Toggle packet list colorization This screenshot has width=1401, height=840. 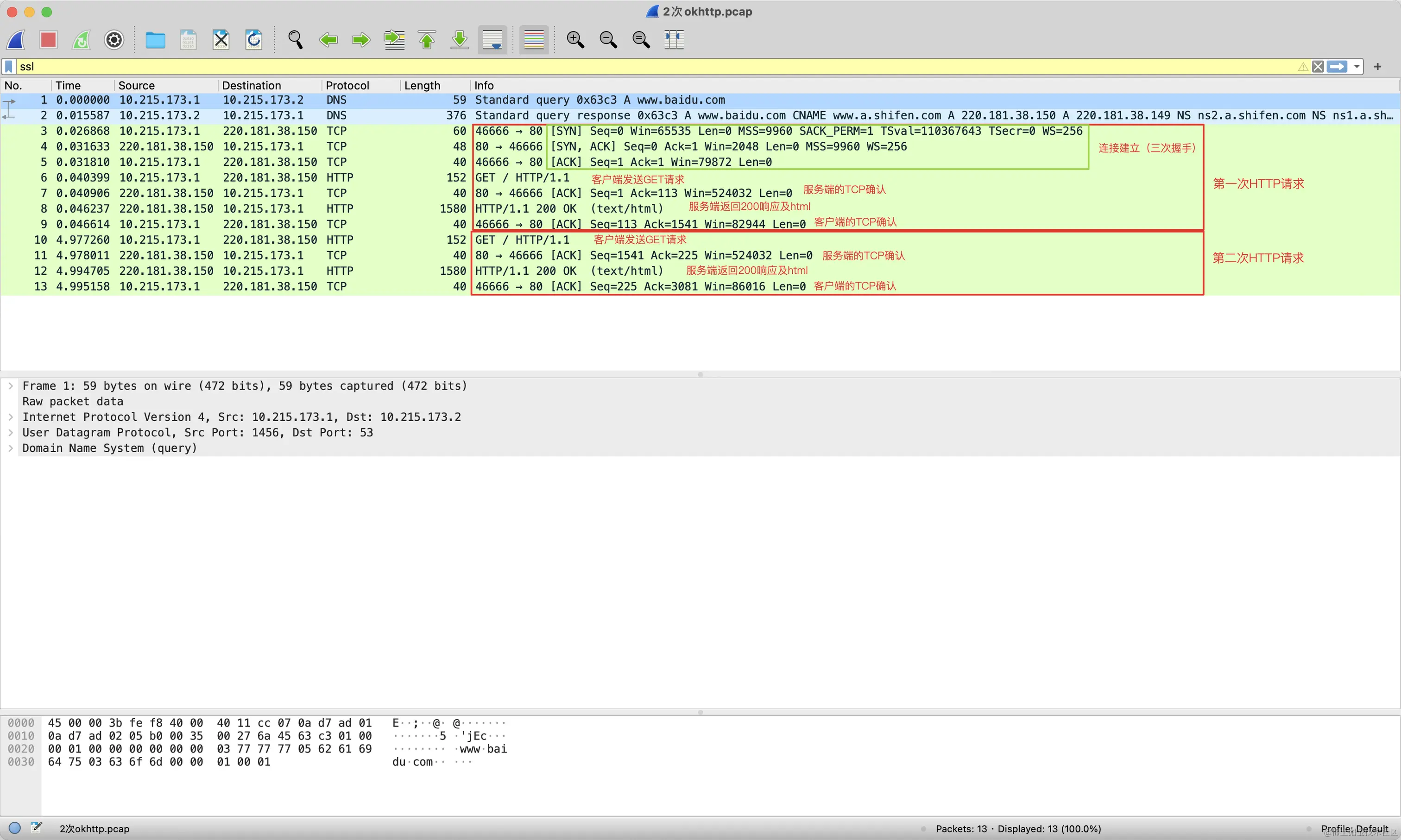point(534,40)
